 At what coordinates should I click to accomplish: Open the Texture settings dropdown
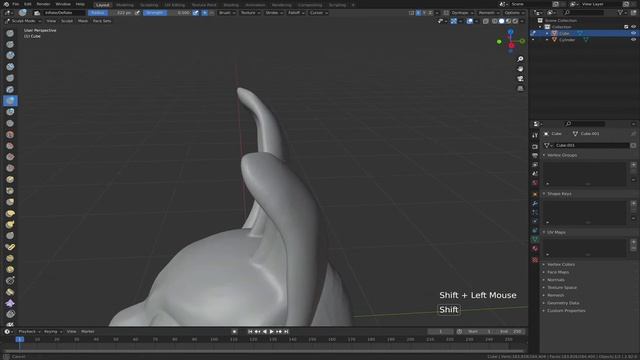coord(250,13)
